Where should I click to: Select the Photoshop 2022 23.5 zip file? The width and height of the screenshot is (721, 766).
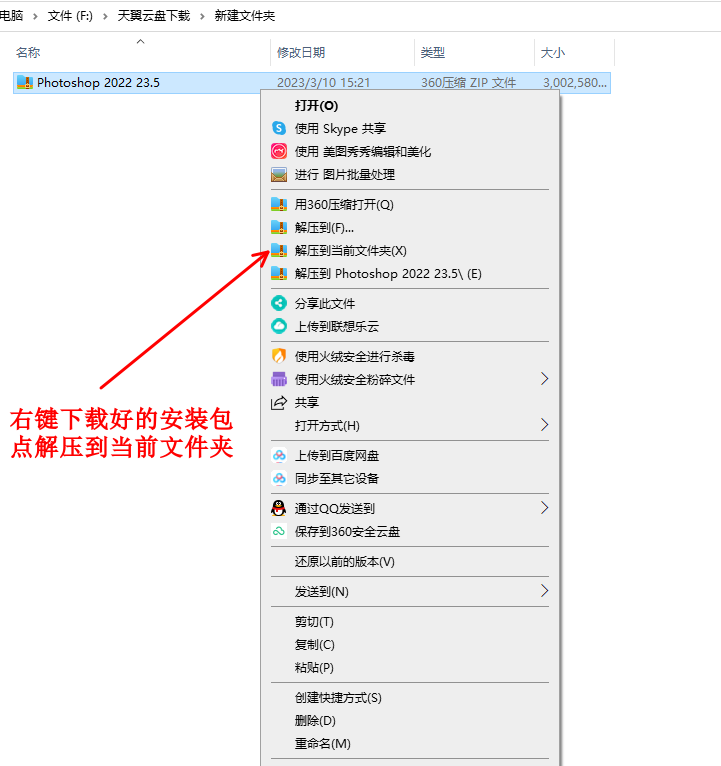point(98,83)
